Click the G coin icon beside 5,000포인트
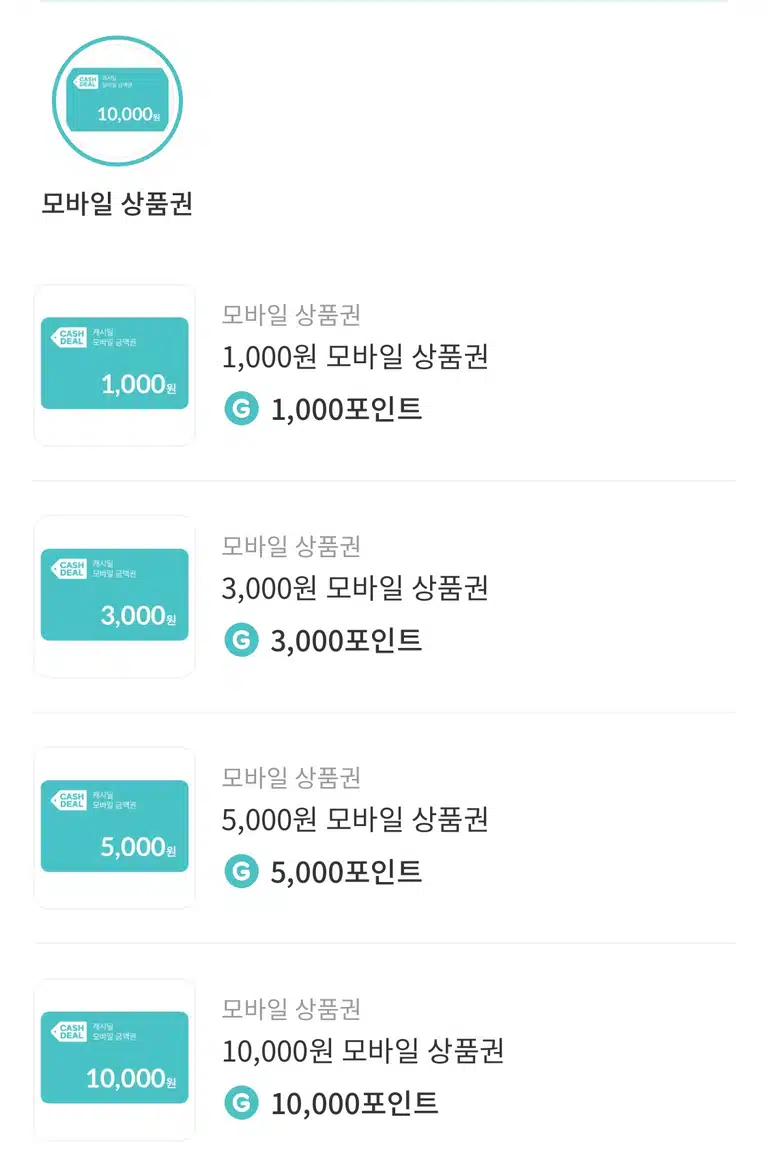The image size is (768, 1164). tap(241, 872)
